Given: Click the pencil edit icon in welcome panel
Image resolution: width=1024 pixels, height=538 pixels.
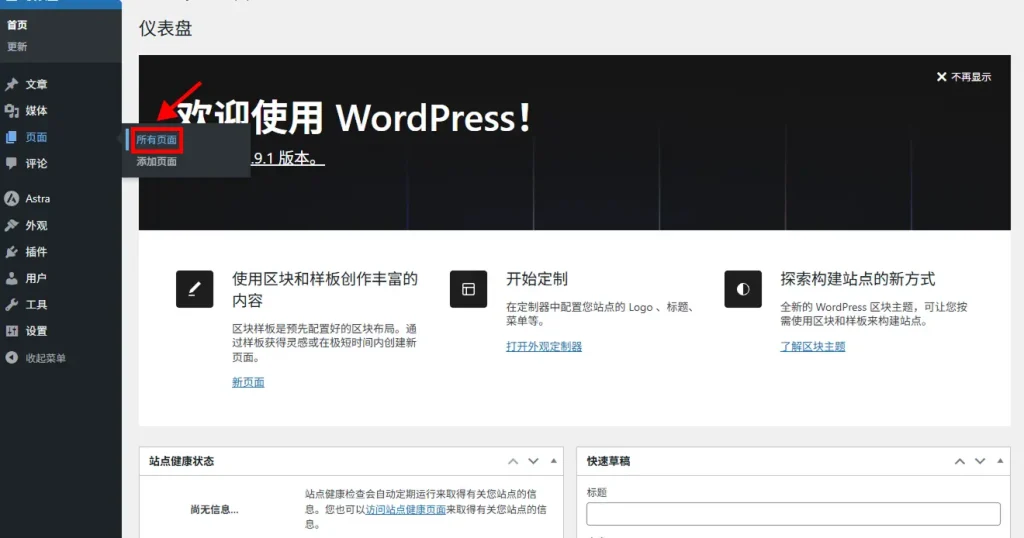Looking at the screenshot, I should (x=195, y=289).
